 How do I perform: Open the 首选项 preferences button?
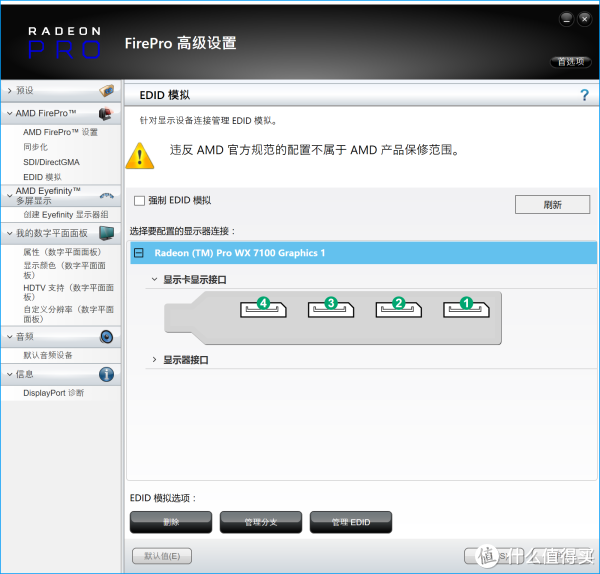[x=571, y=62]
